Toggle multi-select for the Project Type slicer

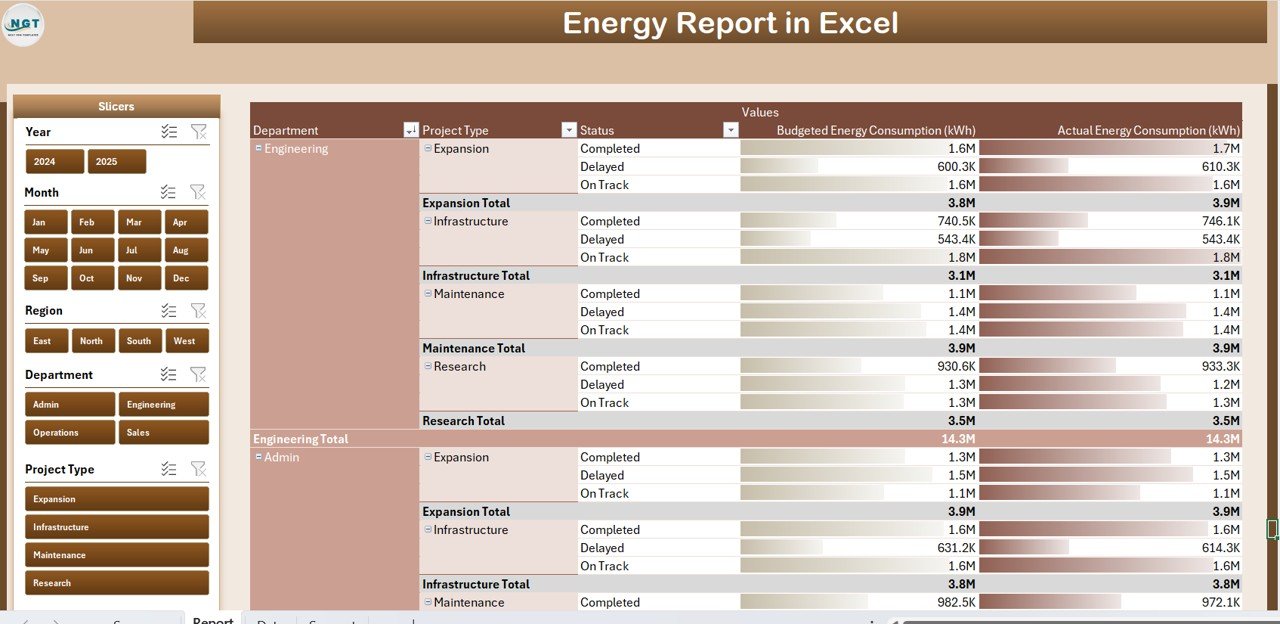coord(169,469)
